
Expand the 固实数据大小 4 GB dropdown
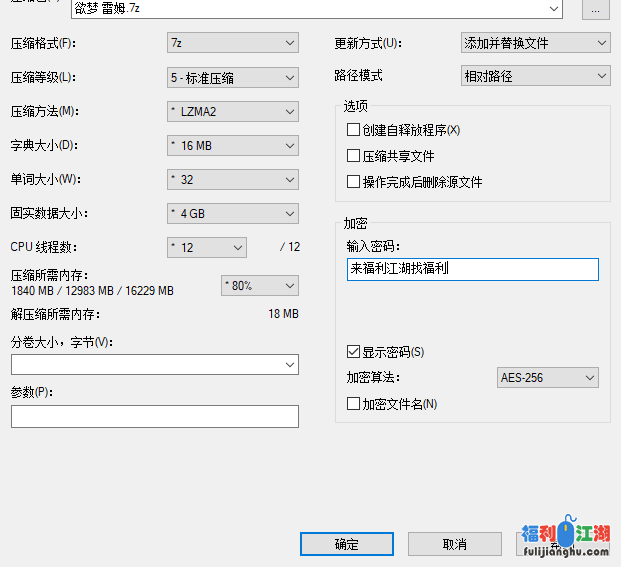pyautogui.click(x=232, y=213)
